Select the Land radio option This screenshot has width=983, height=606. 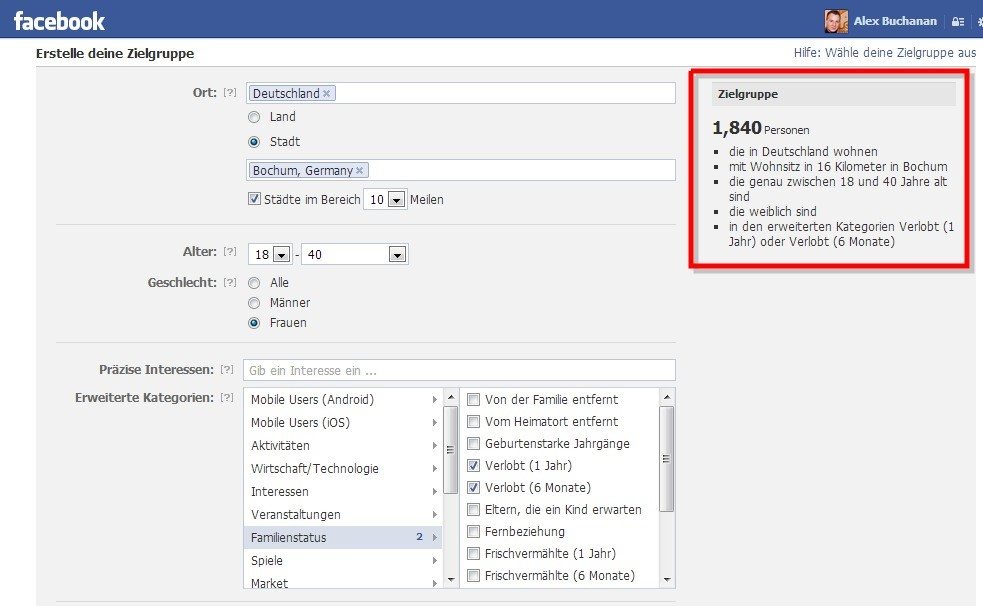254,117
